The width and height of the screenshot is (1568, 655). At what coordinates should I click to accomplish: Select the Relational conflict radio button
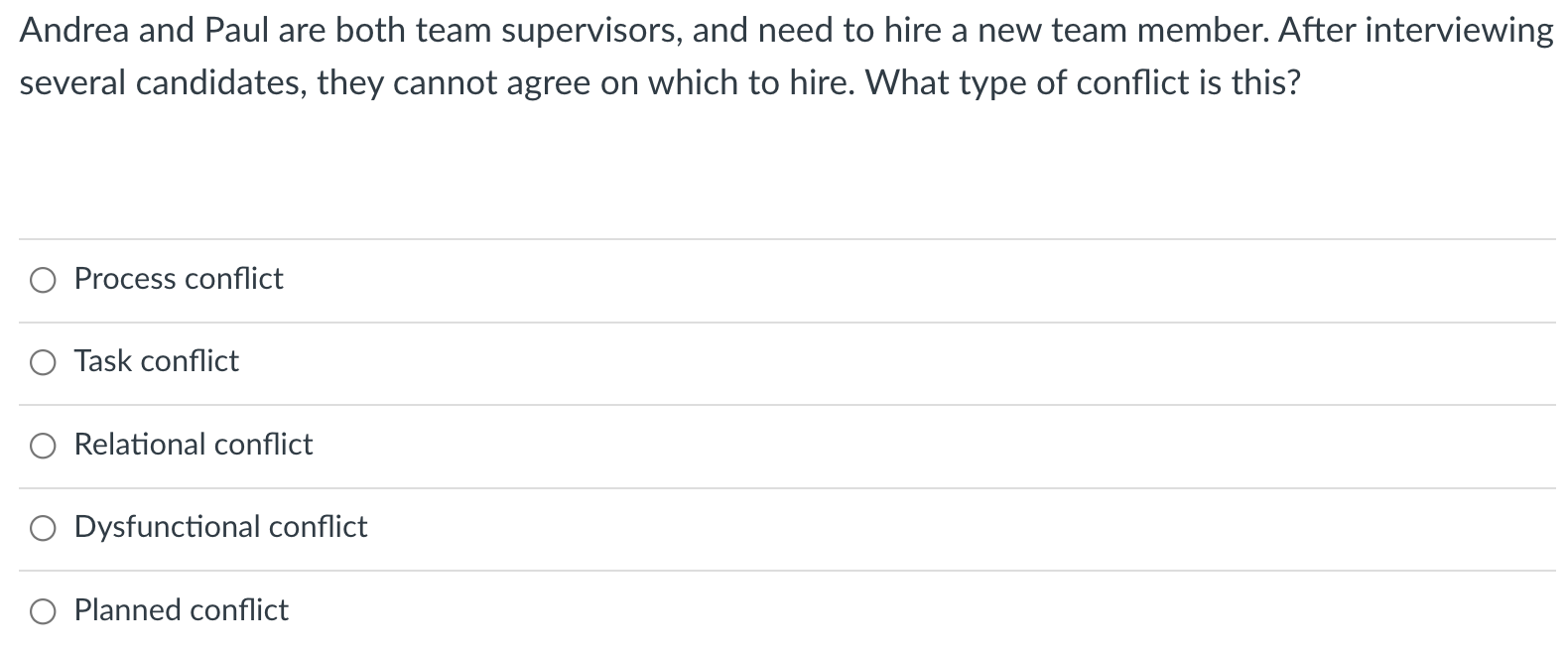point(42,447)
